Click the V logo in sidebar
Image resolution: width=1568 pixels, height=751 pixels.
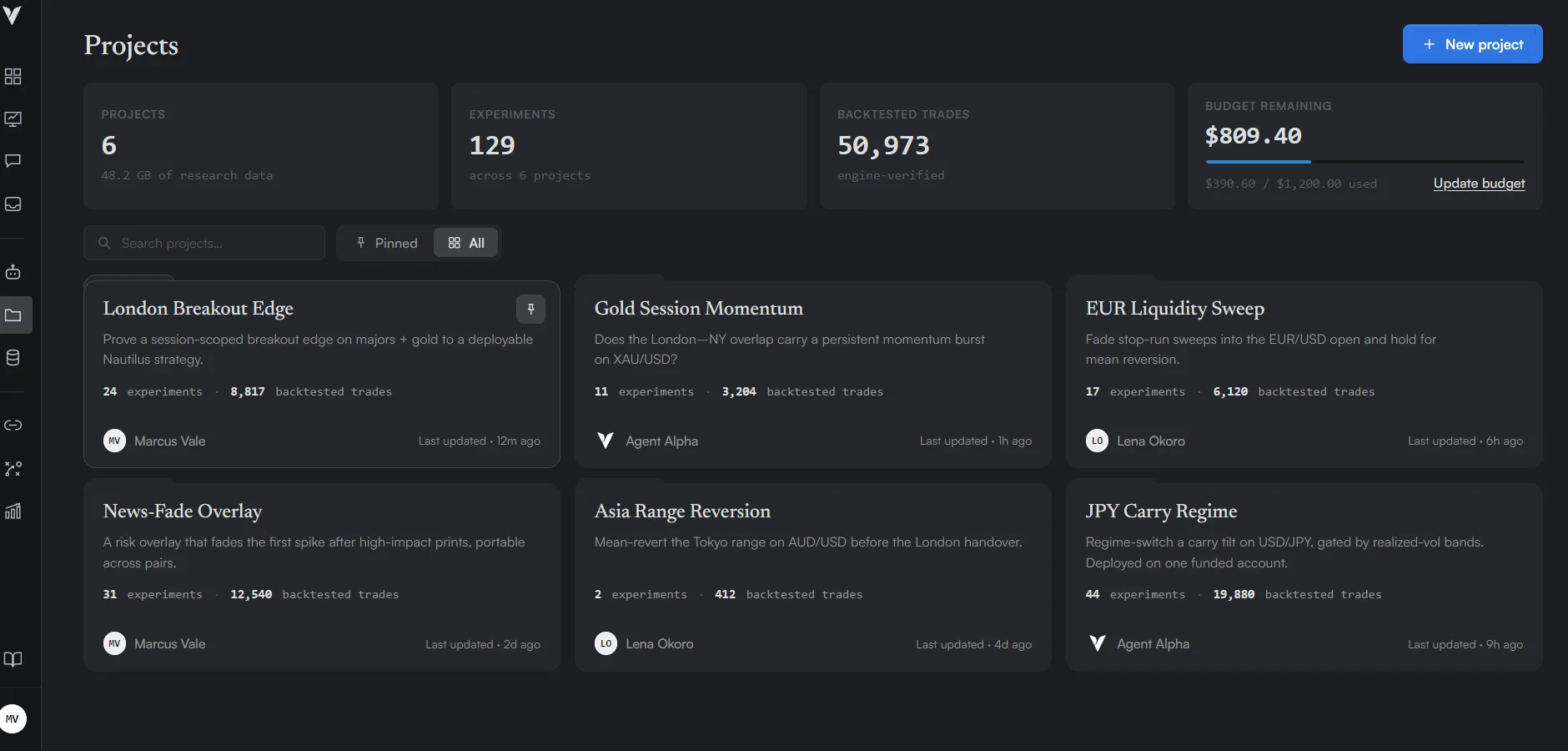coord(12,15)
